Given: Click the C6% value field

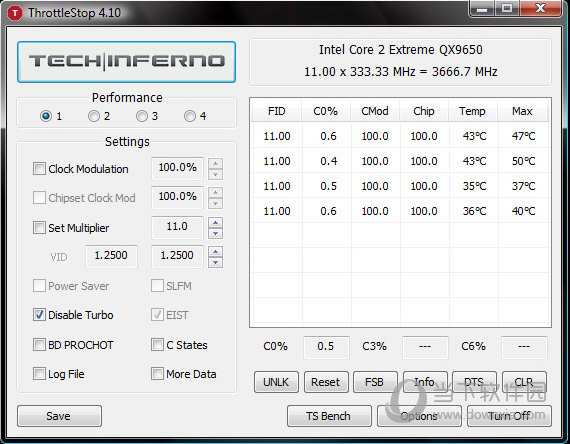Looking at the screenshot, I should (x=524, y=347).
